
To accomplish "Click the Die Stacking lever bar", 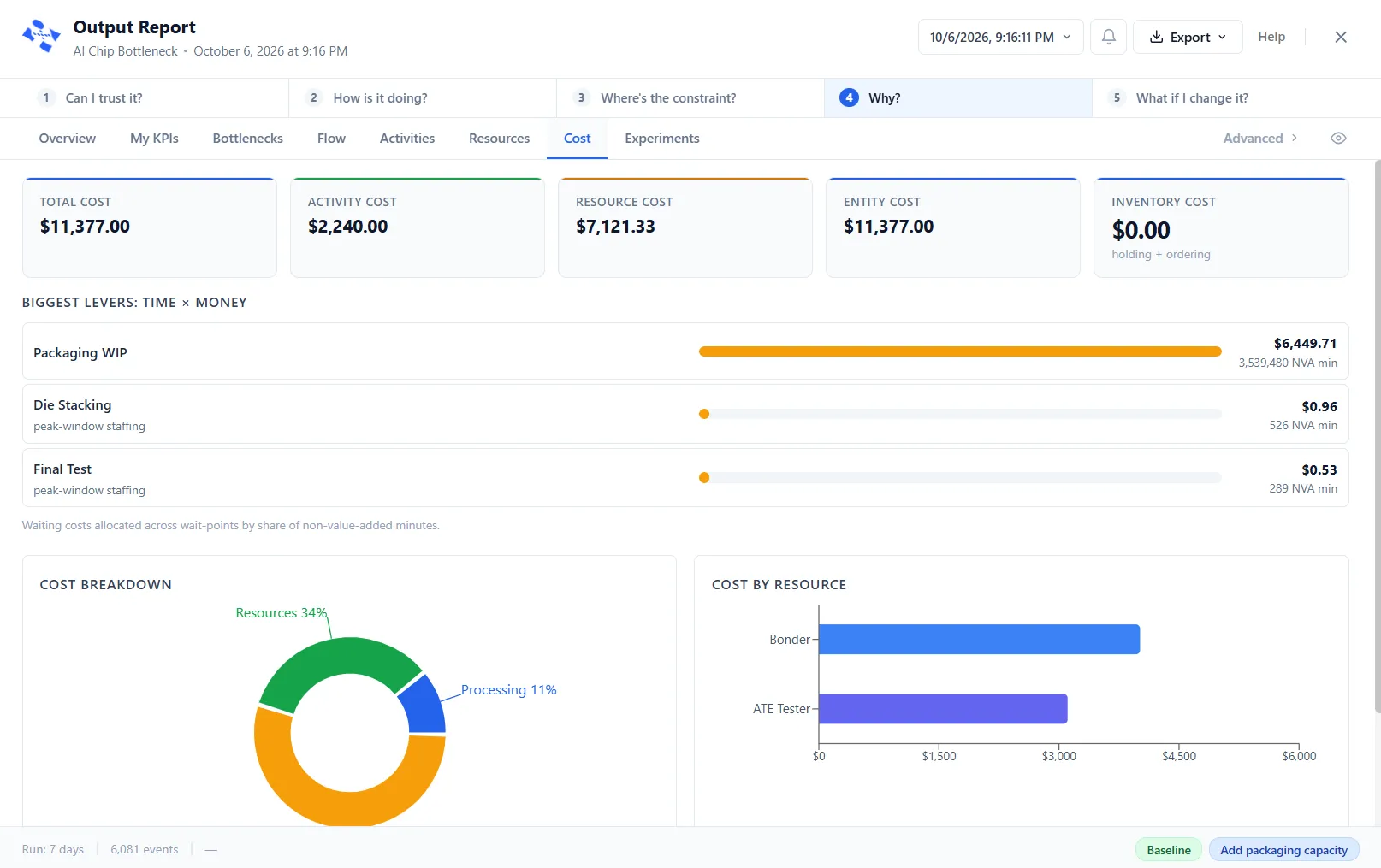I will [960, 414].
